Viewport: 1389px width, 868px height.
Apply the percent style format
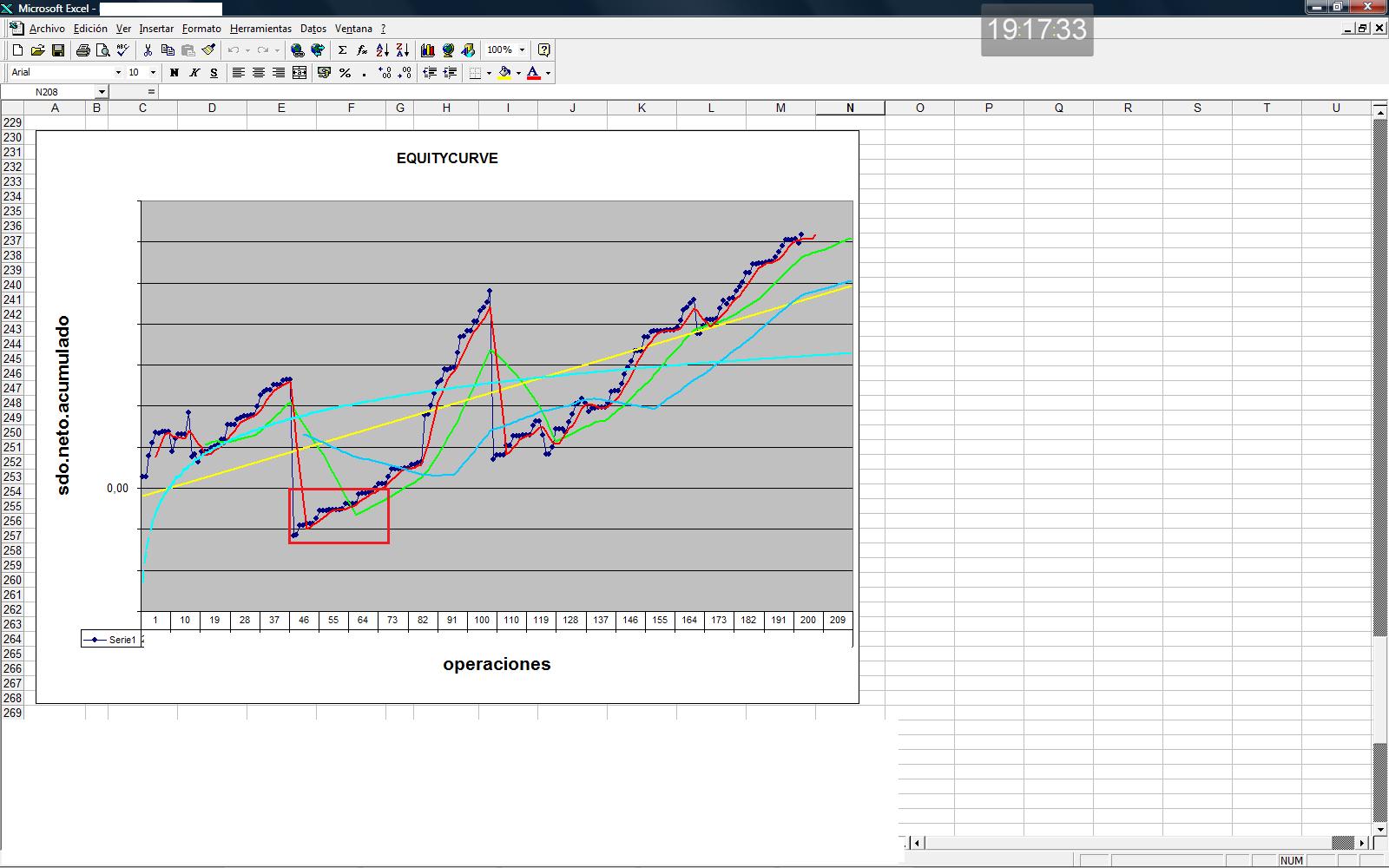coord(345,73)
